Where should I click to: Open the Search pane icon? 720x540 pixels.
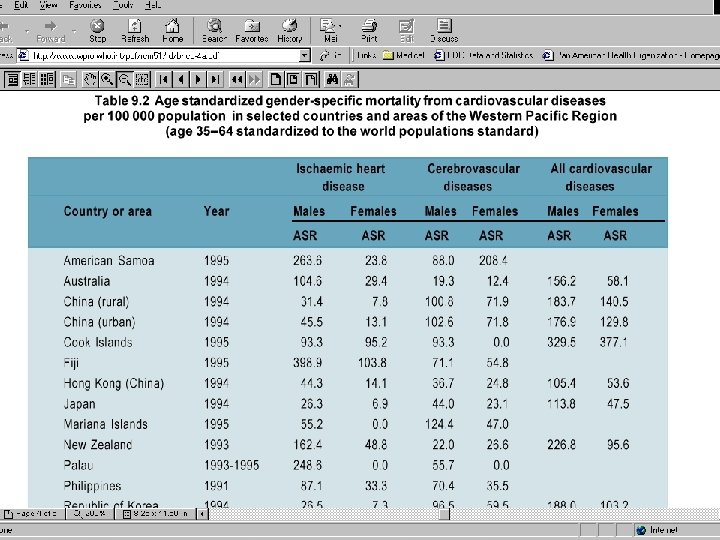(214, 31)
